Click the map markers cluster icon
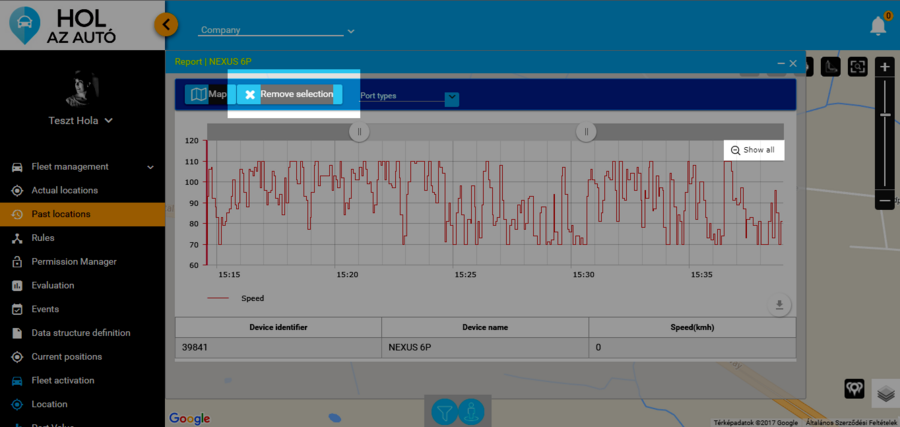This screenshot has height=427, width=900. pyautogui.click(x=855, y=388)
